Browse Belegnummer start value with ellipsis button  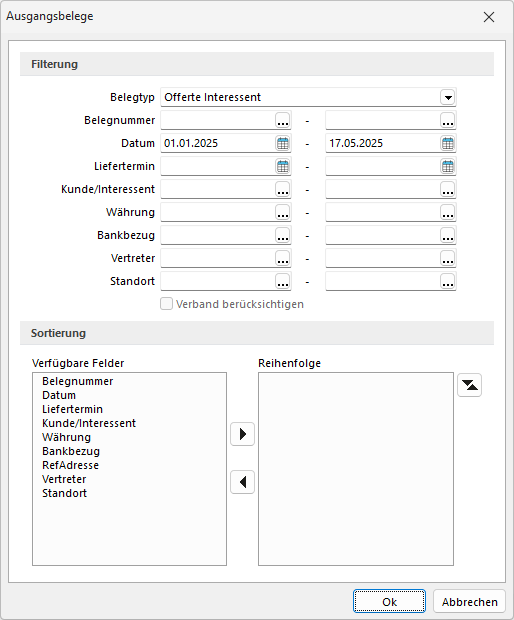click(x=283, y=121)
